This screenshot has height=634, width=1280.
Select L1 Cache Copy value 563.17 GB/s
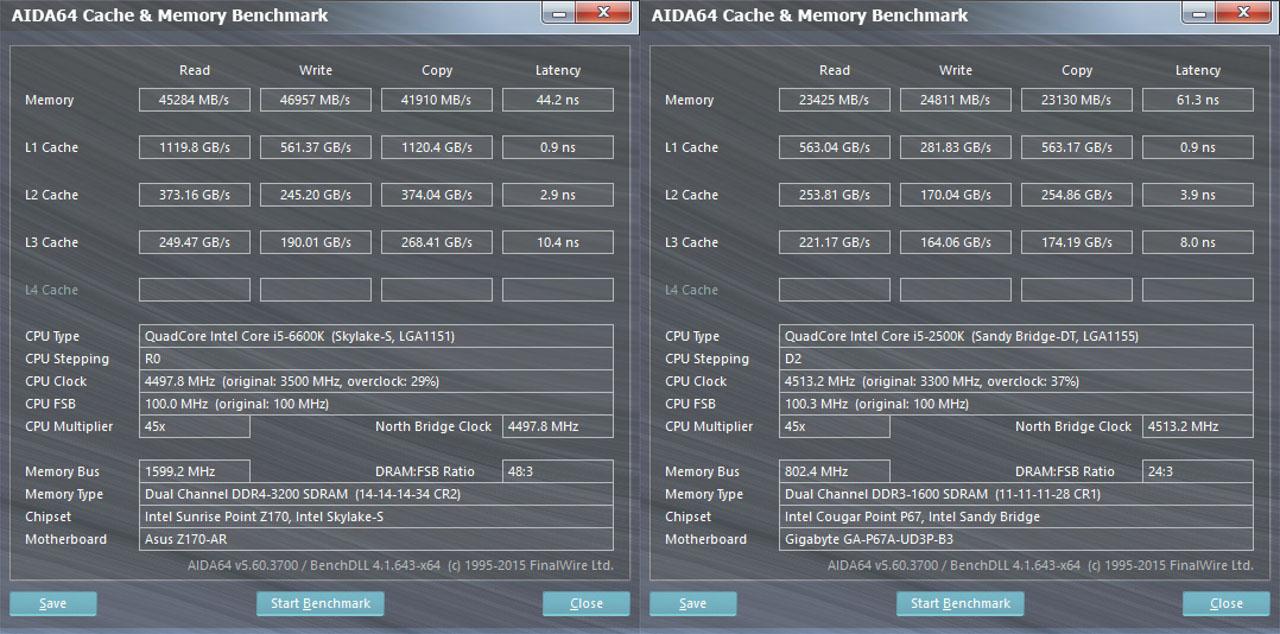click(1076, 147)
